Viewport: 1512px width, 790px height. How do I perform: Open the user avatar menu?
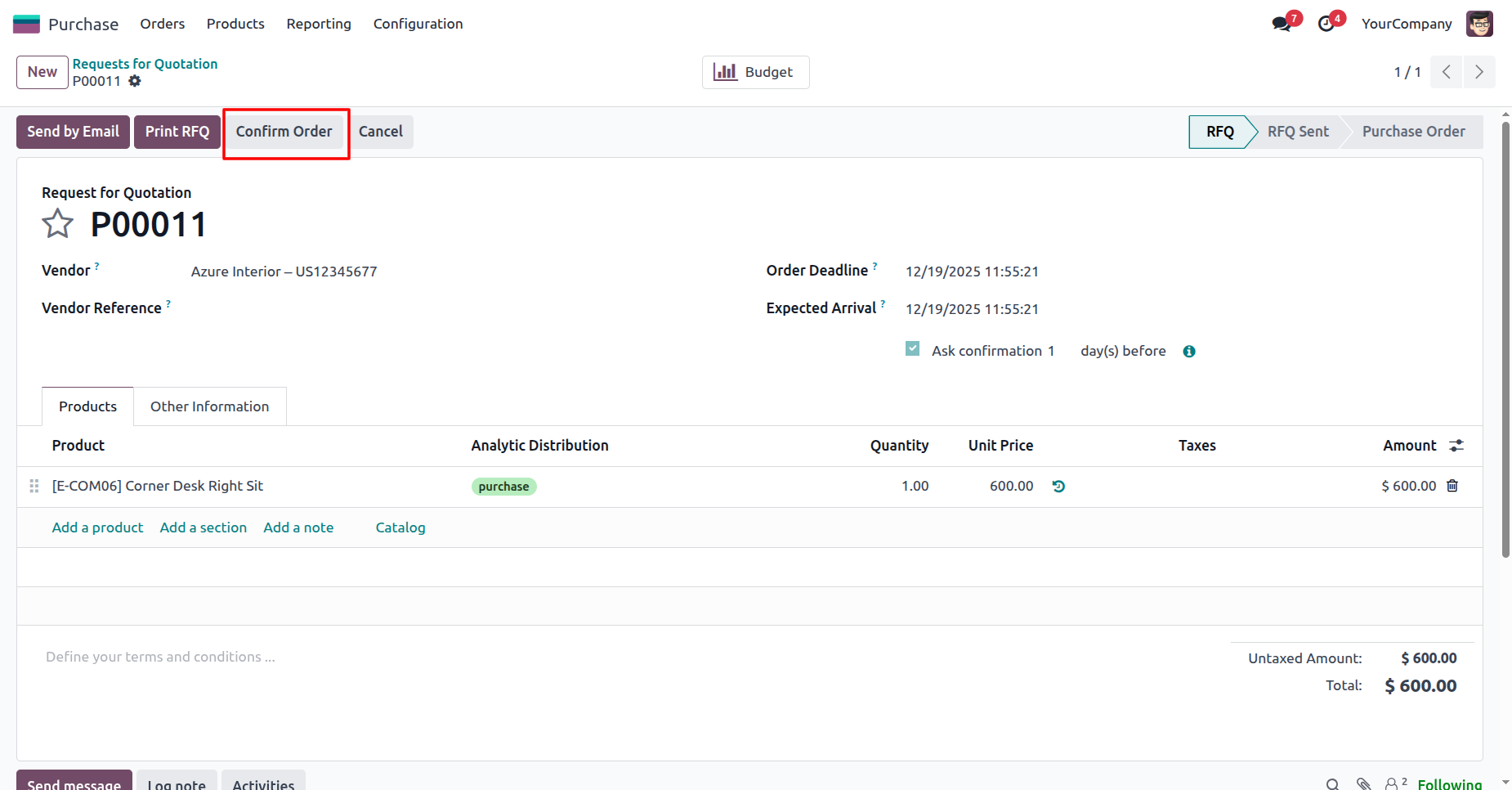1479,24
